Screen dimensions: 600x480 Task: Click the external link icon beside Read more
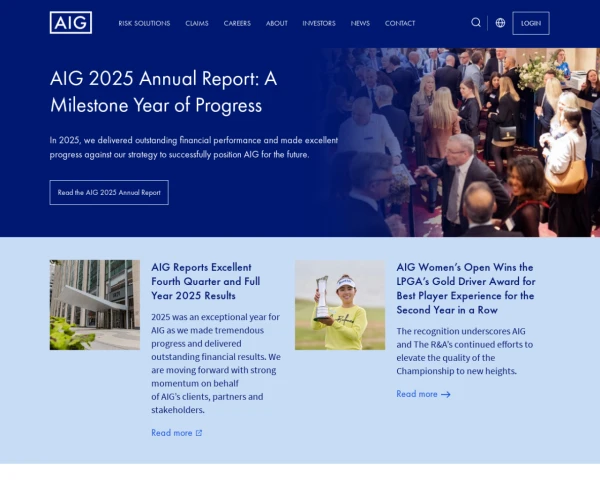coord(199,433)
